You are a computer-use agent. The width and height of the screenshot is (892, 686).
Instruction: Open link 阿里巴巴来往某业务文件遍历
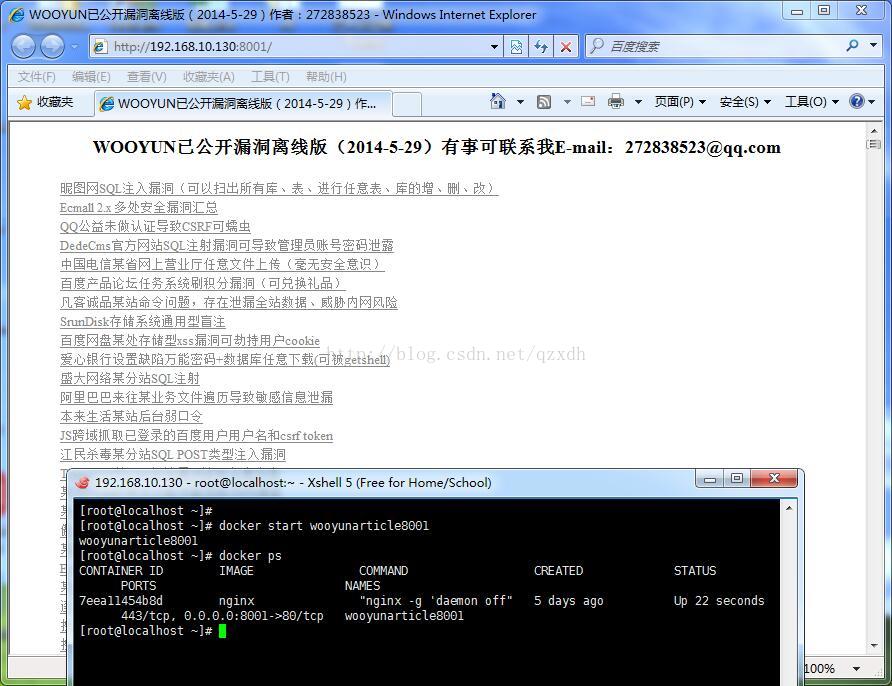click(196, 397)
